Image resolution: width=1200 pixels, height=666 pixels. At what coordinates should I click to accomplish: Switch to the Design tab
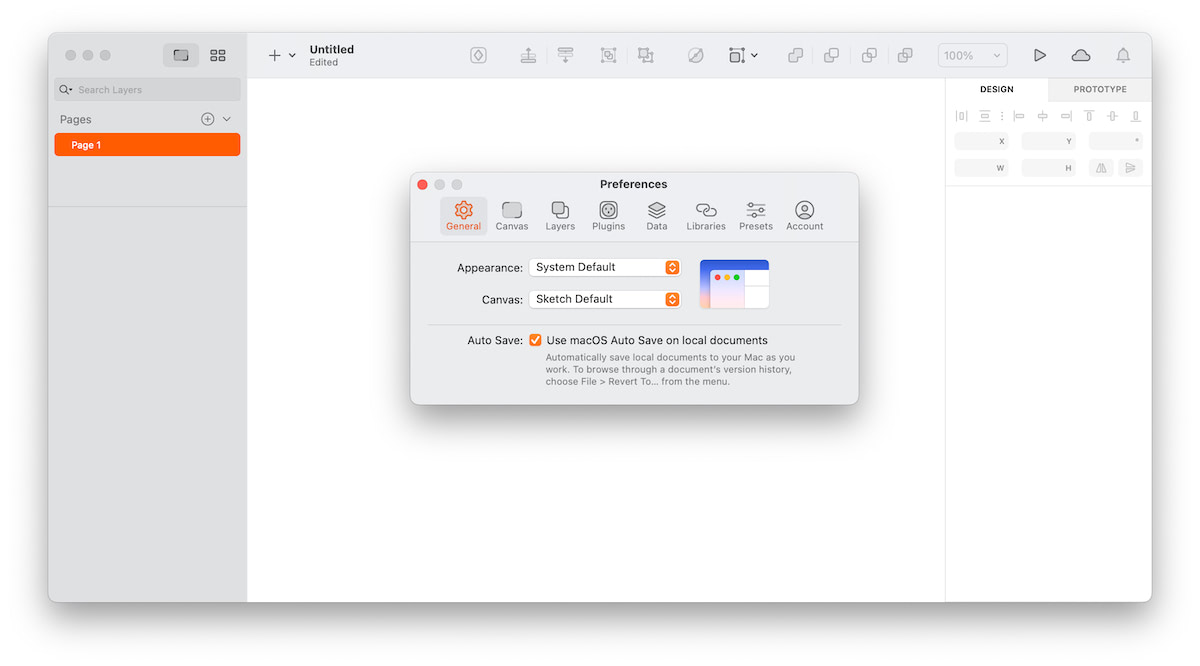(996, 89)
